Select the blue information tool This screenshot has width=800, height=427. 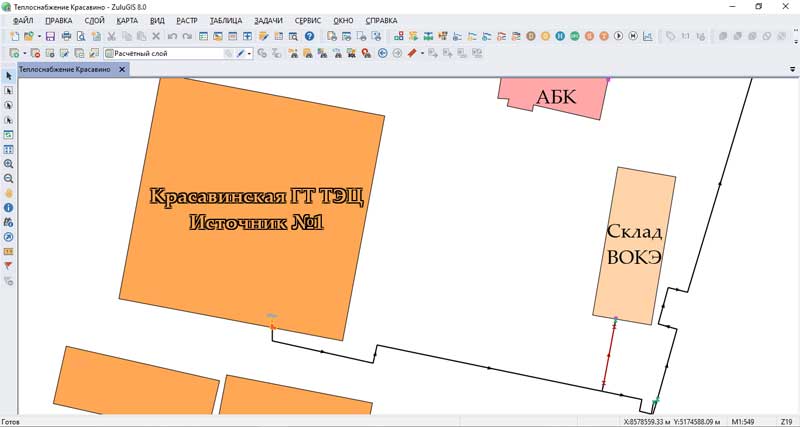[x=9, y=208]
